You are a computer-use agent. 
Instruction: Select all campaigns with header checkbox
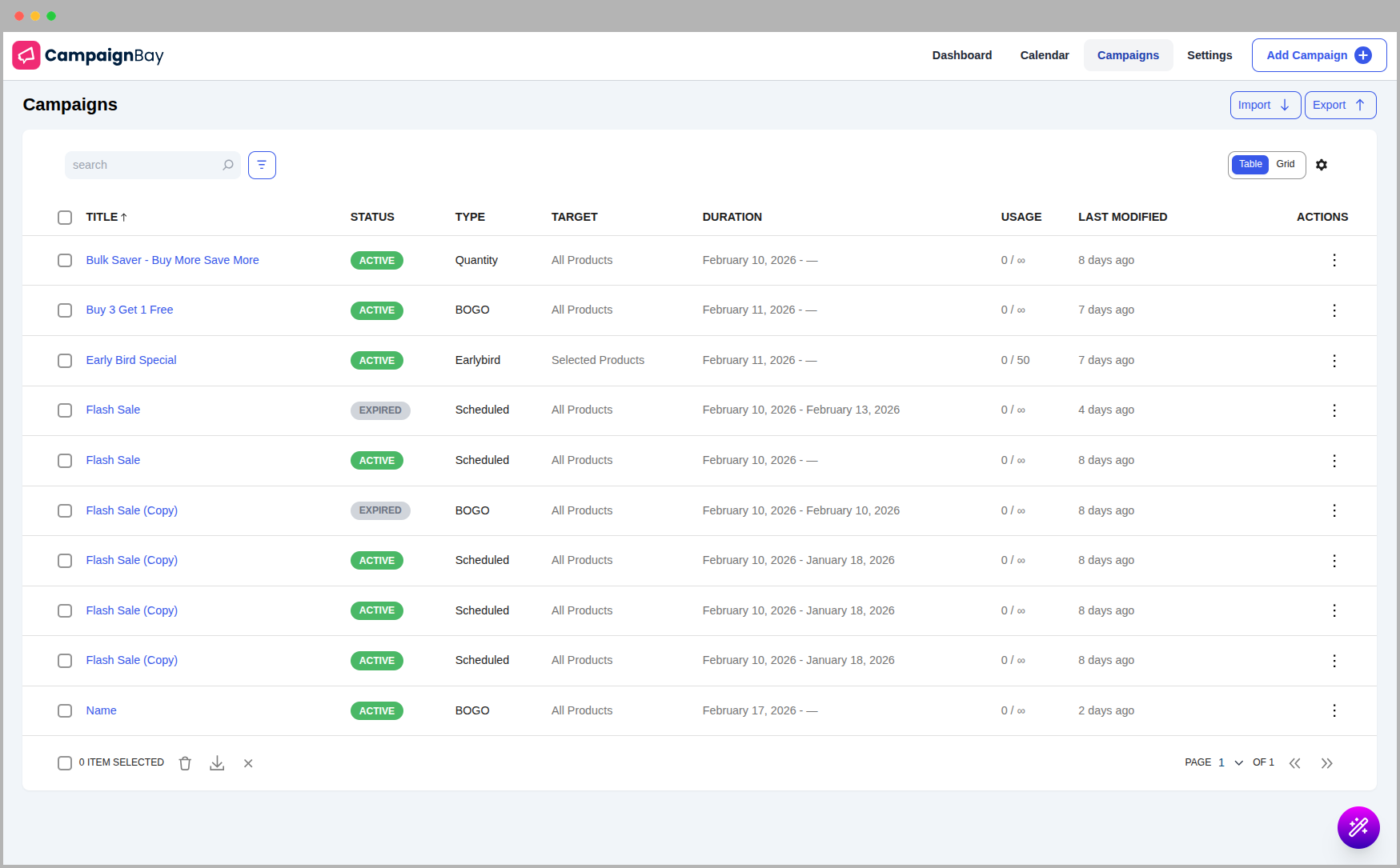point(65,218)
